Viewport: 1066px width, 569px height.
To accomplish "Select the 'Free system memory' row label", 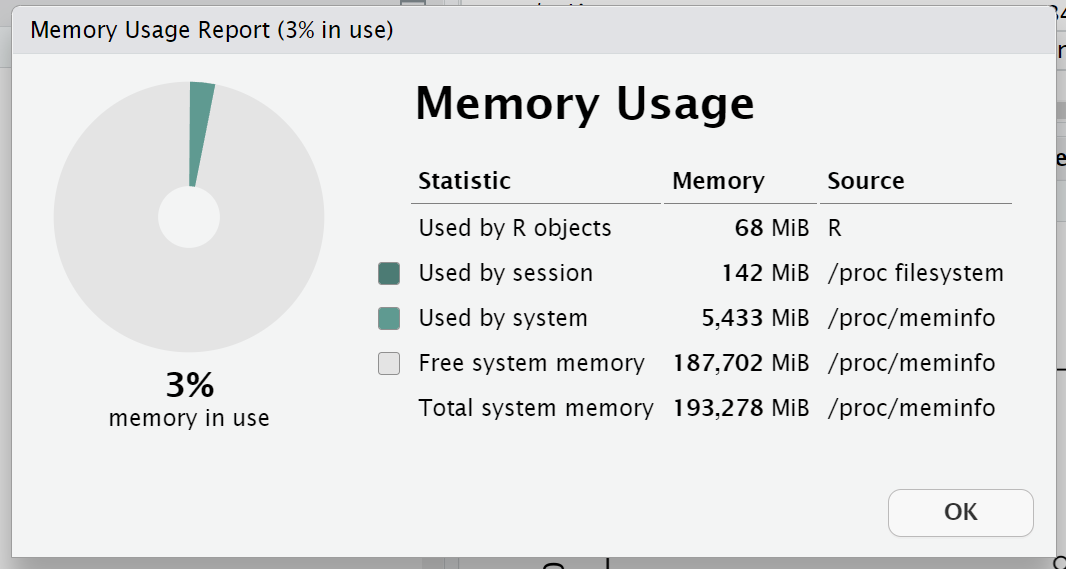I will [x=531, y=363].
